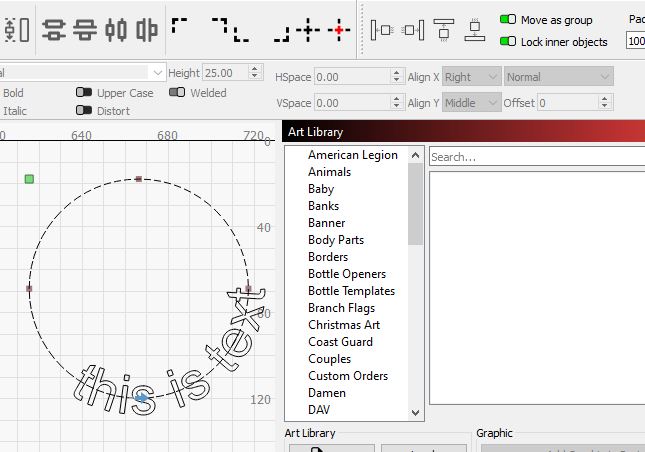Screen dimensions: 645x452
Task: Select Damen category
Action: coord(327,393)
